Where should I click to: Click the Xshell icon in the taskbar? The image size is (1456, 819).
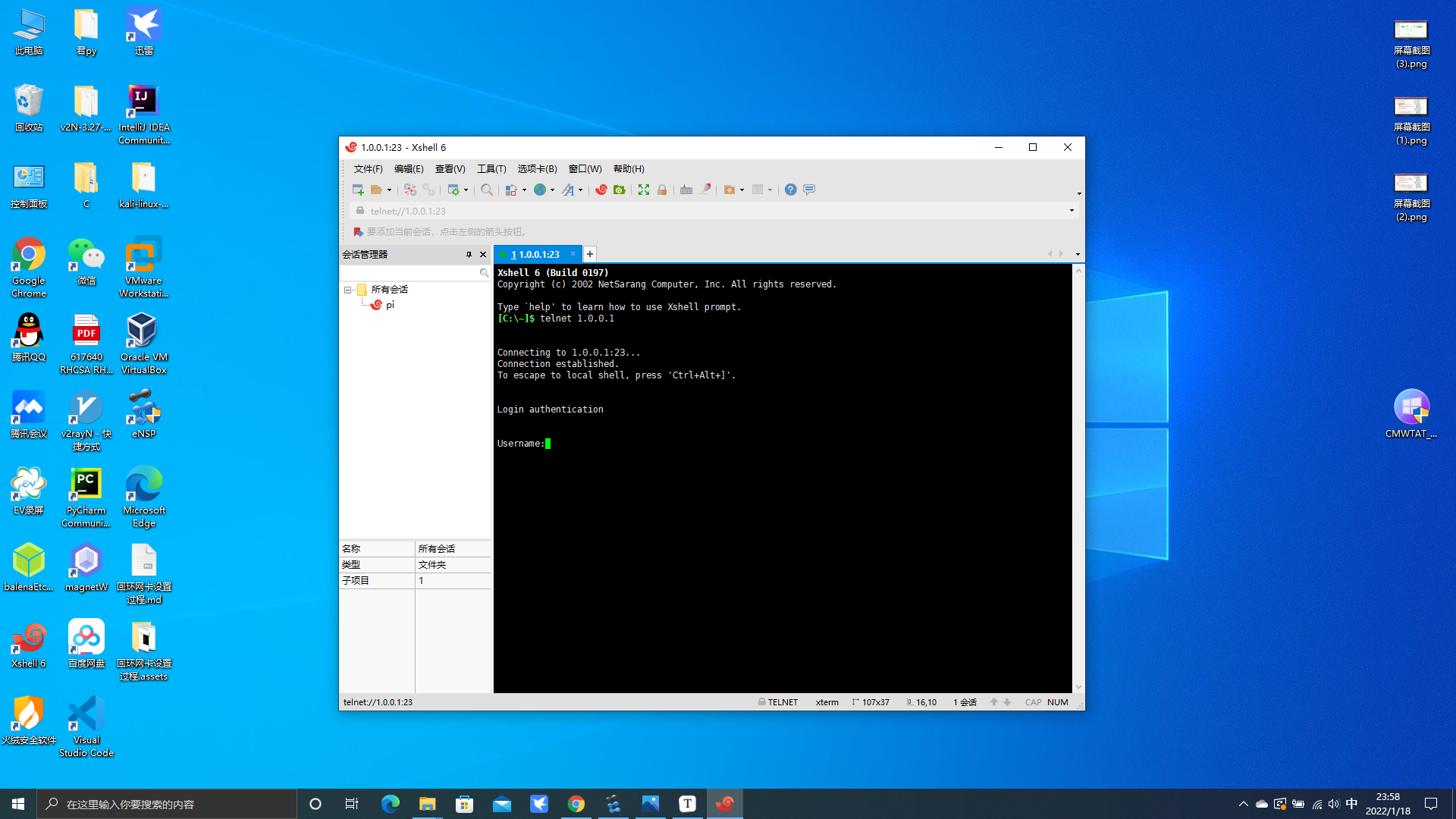(x=725, y=804)
